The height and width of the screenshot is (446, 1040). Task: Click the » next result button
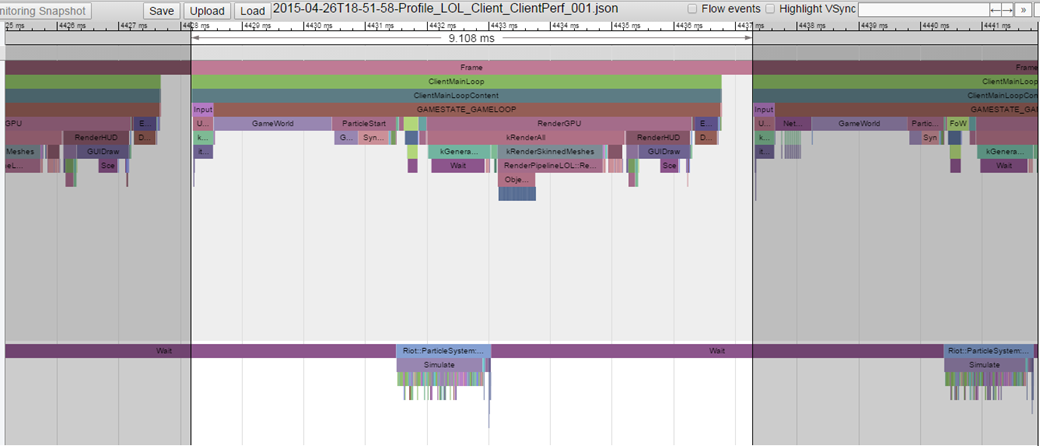pos(1024,9)
